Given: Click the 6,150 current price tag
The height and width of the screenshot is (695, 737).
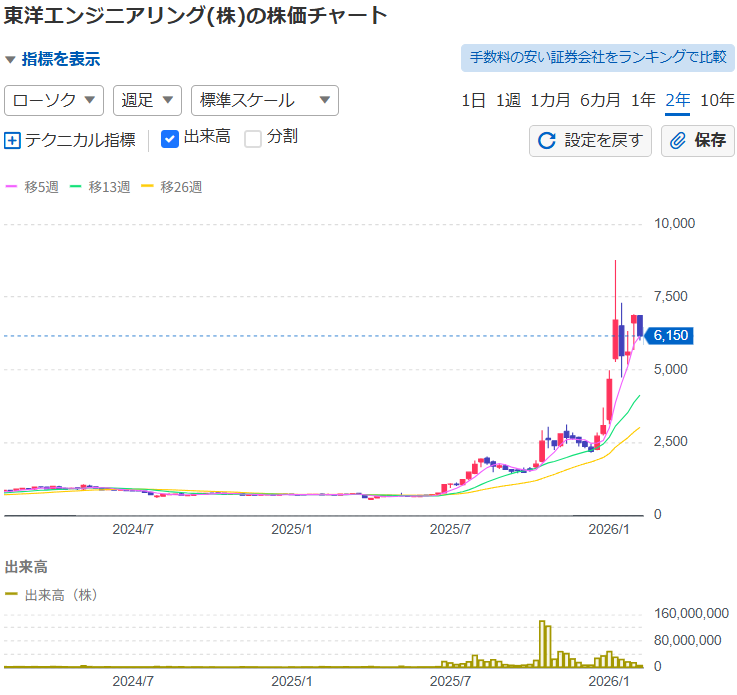Looking at the screenshot, I should click(670, 336).
